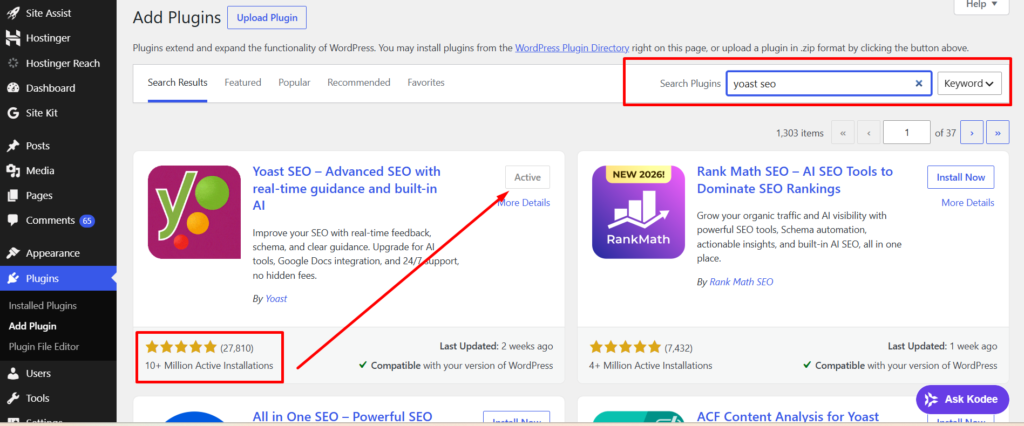This screenshot has width=1024, height=426.
Task: Go to previous page of results
Action: coord(869,133)
